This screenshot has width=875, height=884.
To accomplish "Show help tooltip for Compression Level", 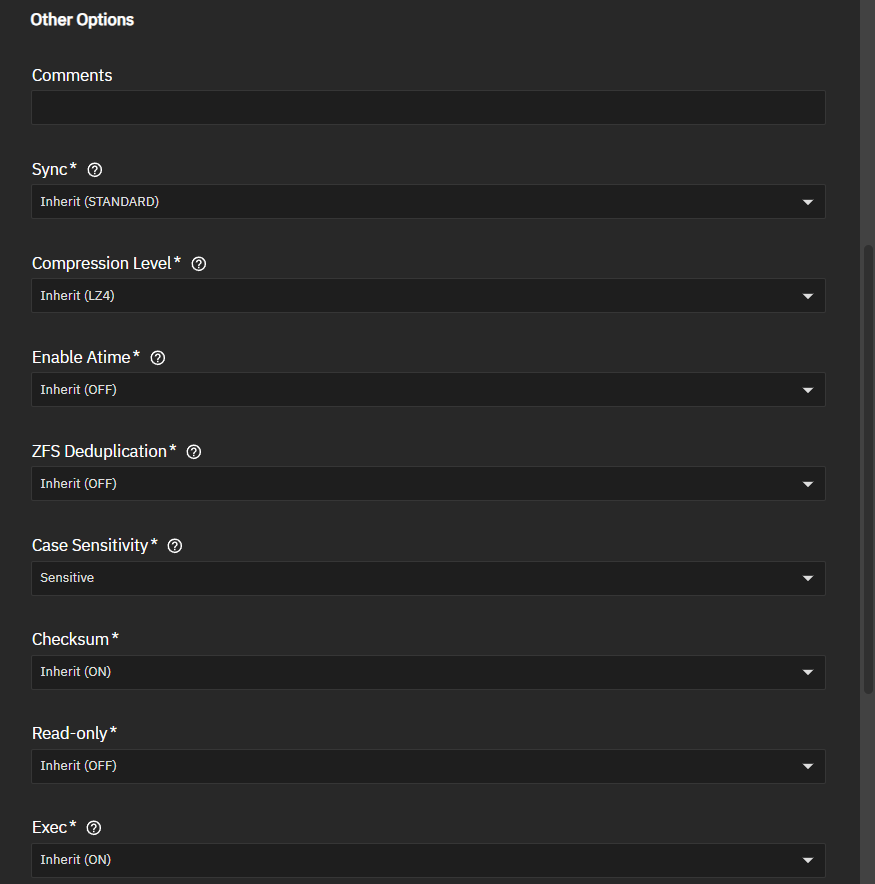I will coord(199,264).
